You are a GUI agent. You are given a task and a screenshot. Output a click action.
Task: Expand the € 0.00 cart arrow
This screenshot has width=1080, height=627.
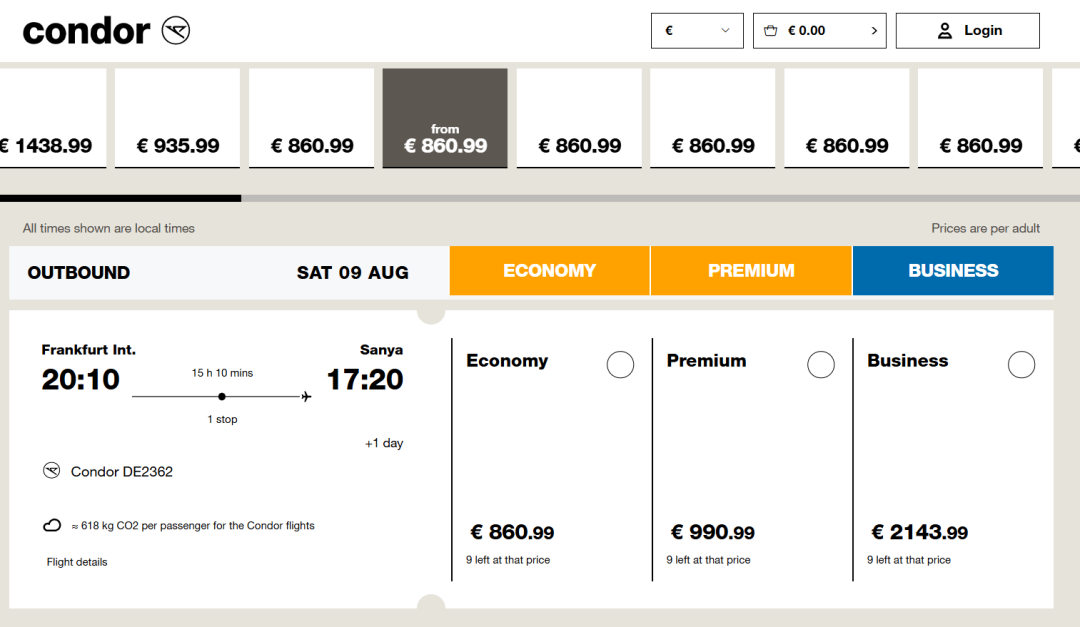click(x=874, y=31)
